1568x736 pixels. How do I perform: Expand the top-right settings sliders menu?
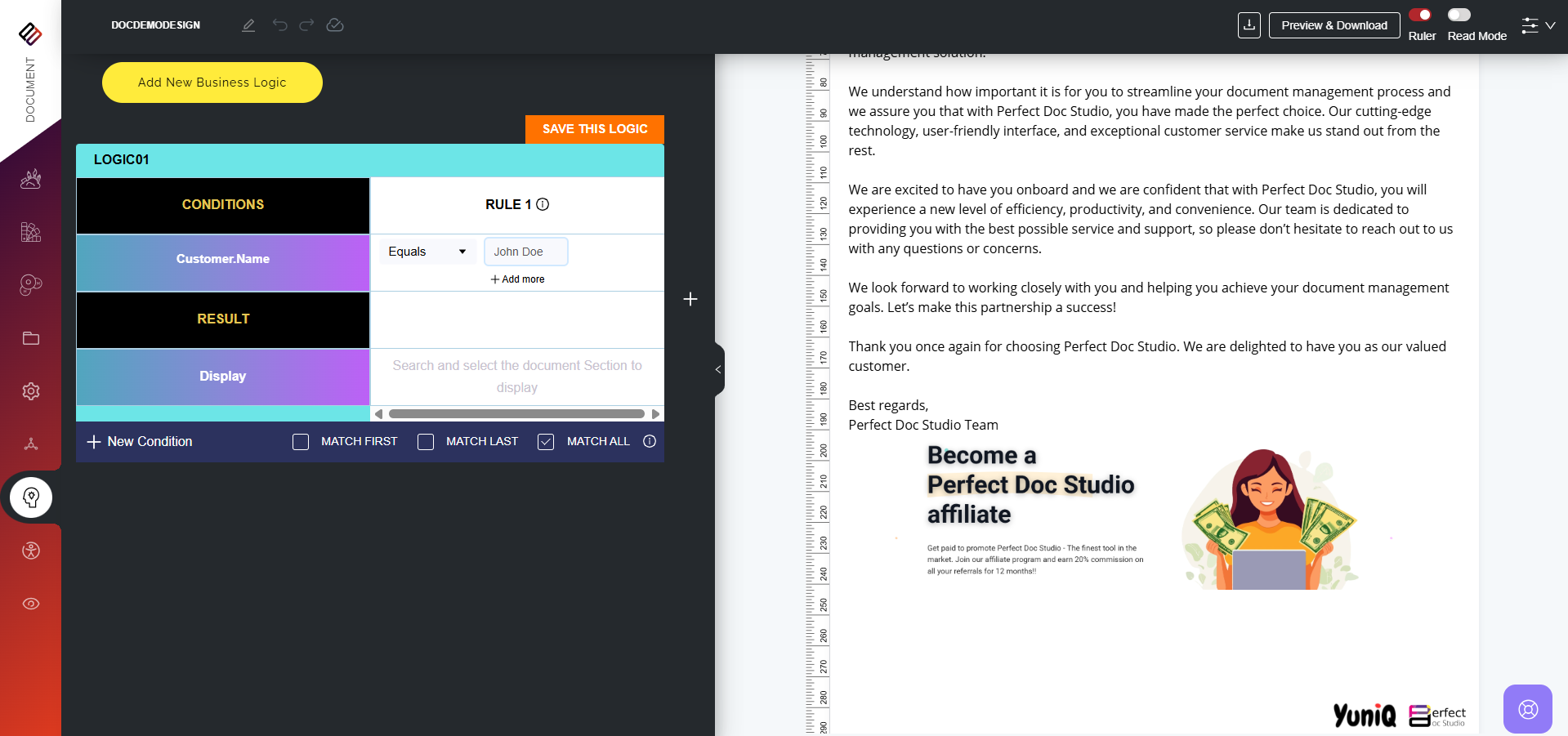(x=1538, y=25)
